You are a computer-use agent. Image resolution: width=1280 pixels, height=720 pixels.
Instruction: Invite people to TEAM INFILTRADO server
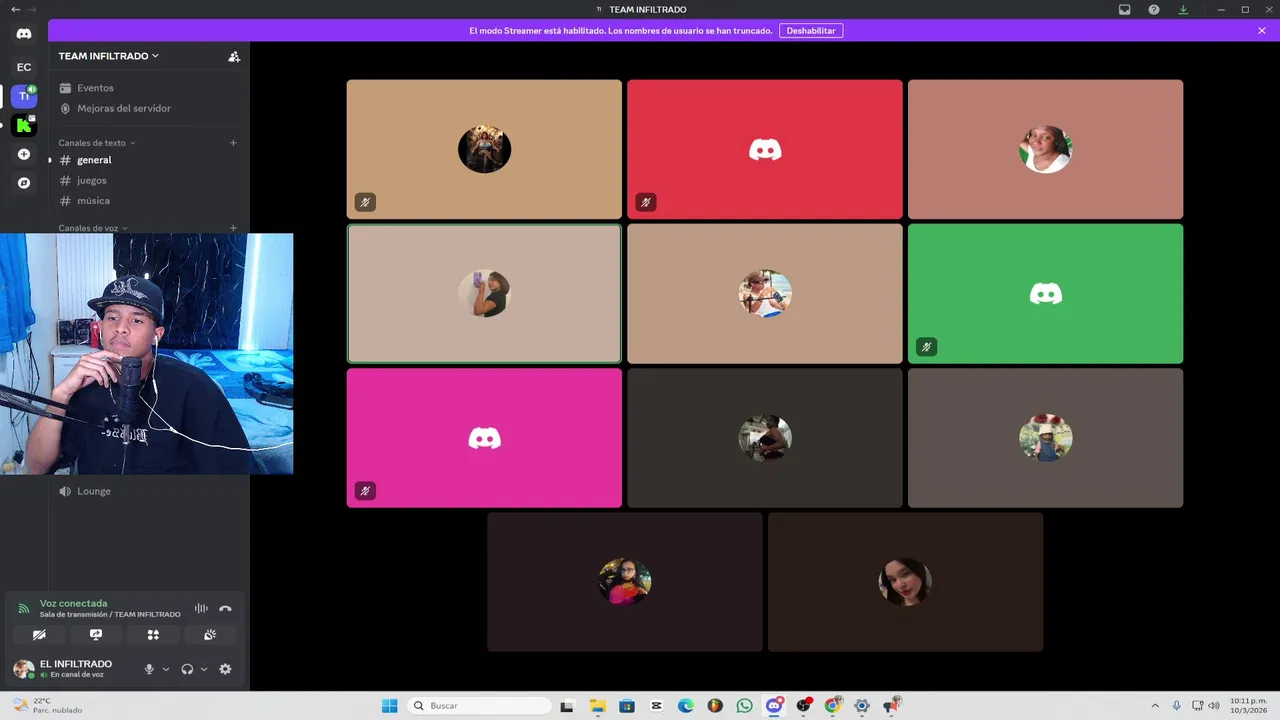point(234,57)
